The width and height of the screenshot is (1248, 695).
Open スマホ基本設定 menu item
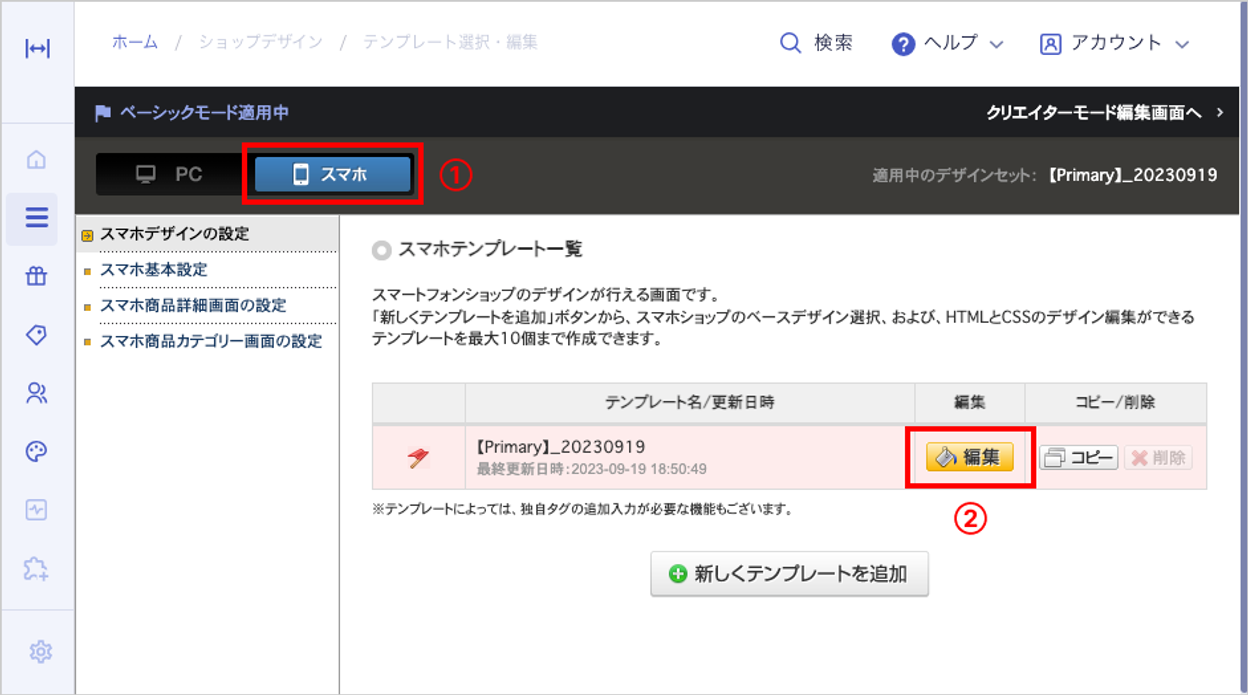tap(154, 270)
